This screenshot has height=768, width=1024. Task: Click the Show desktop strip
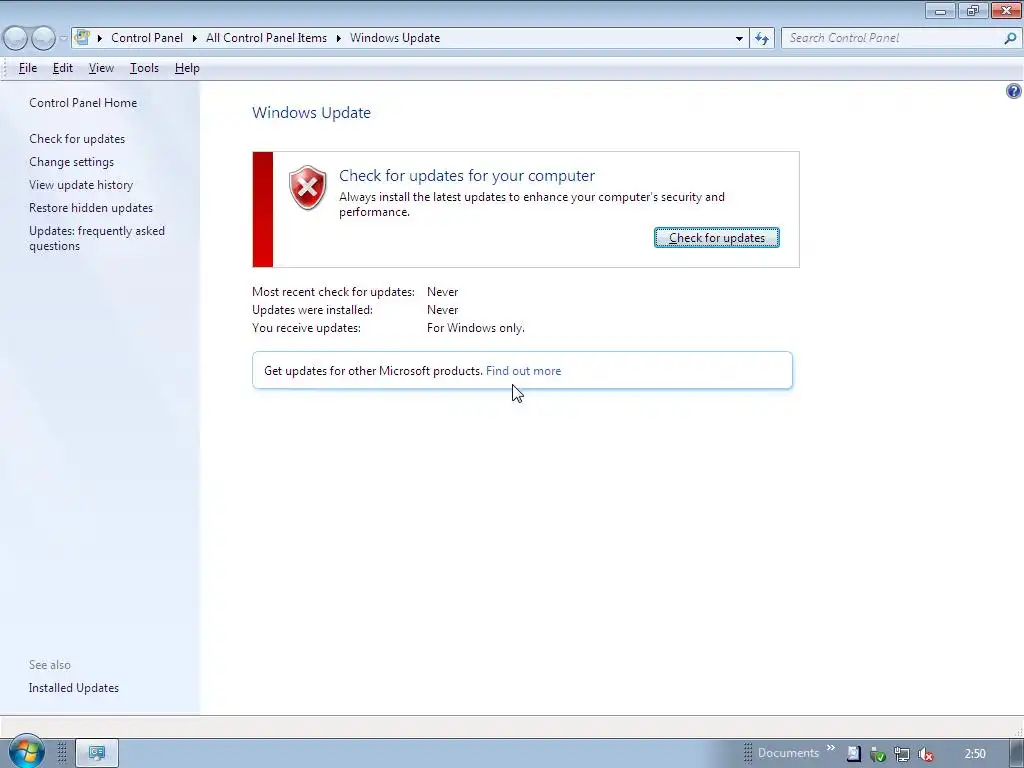click(x=1018, y=753)
